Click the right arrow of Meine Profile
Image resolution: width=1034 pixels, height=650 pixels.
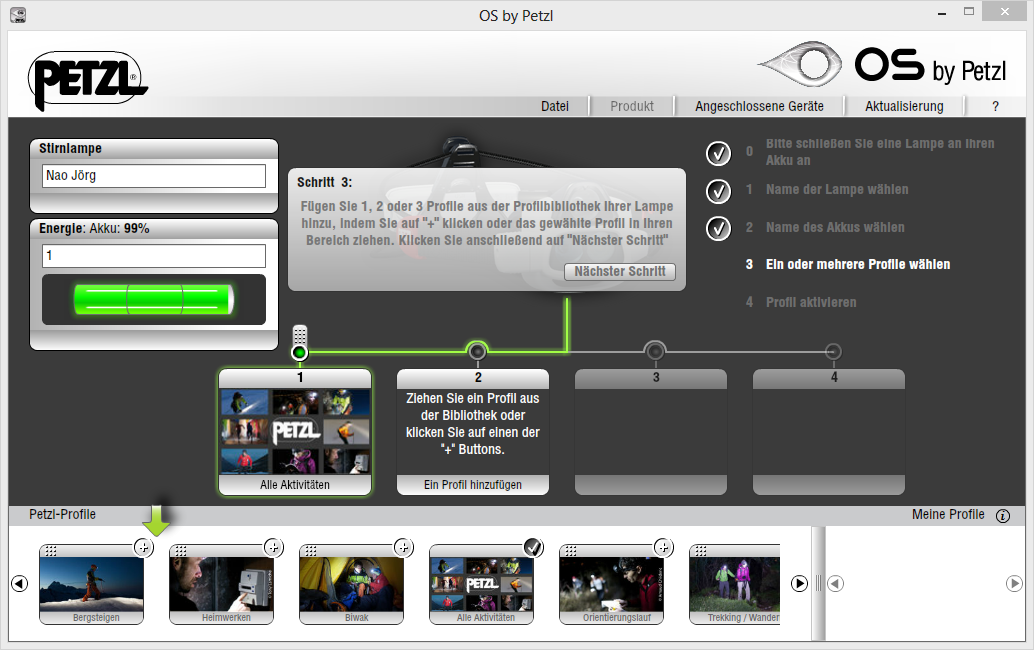click(x=1014, y=583)
